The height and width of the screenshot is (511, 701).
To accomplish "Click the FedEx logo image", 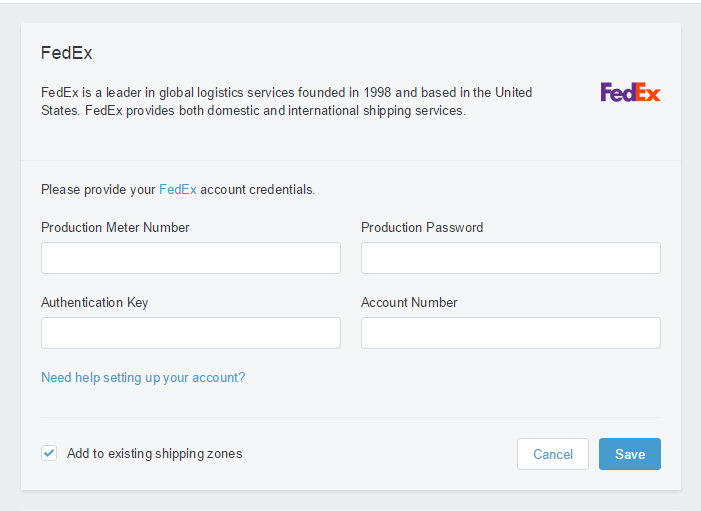I will 630,92.
